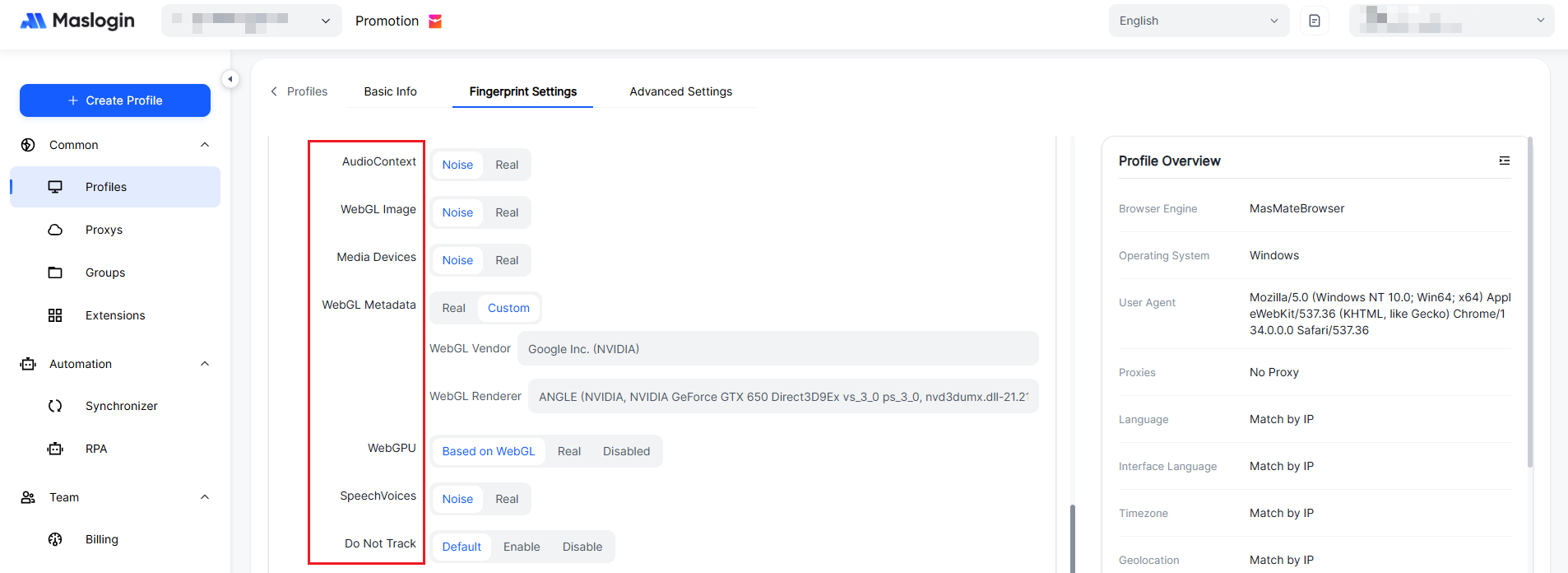Open the Basic Info tab
Viewport: 1568px width, 573px height.
coord(390,91)
